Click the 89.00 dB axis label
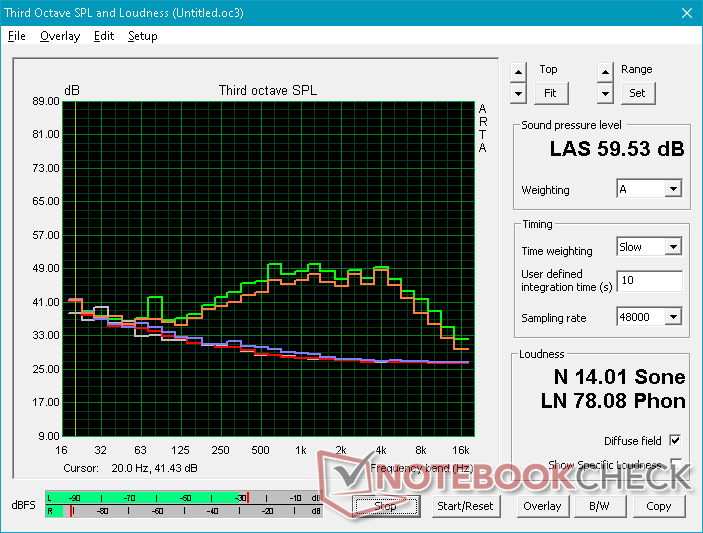This screenshot has width=703, height=533. pos(46,101)
